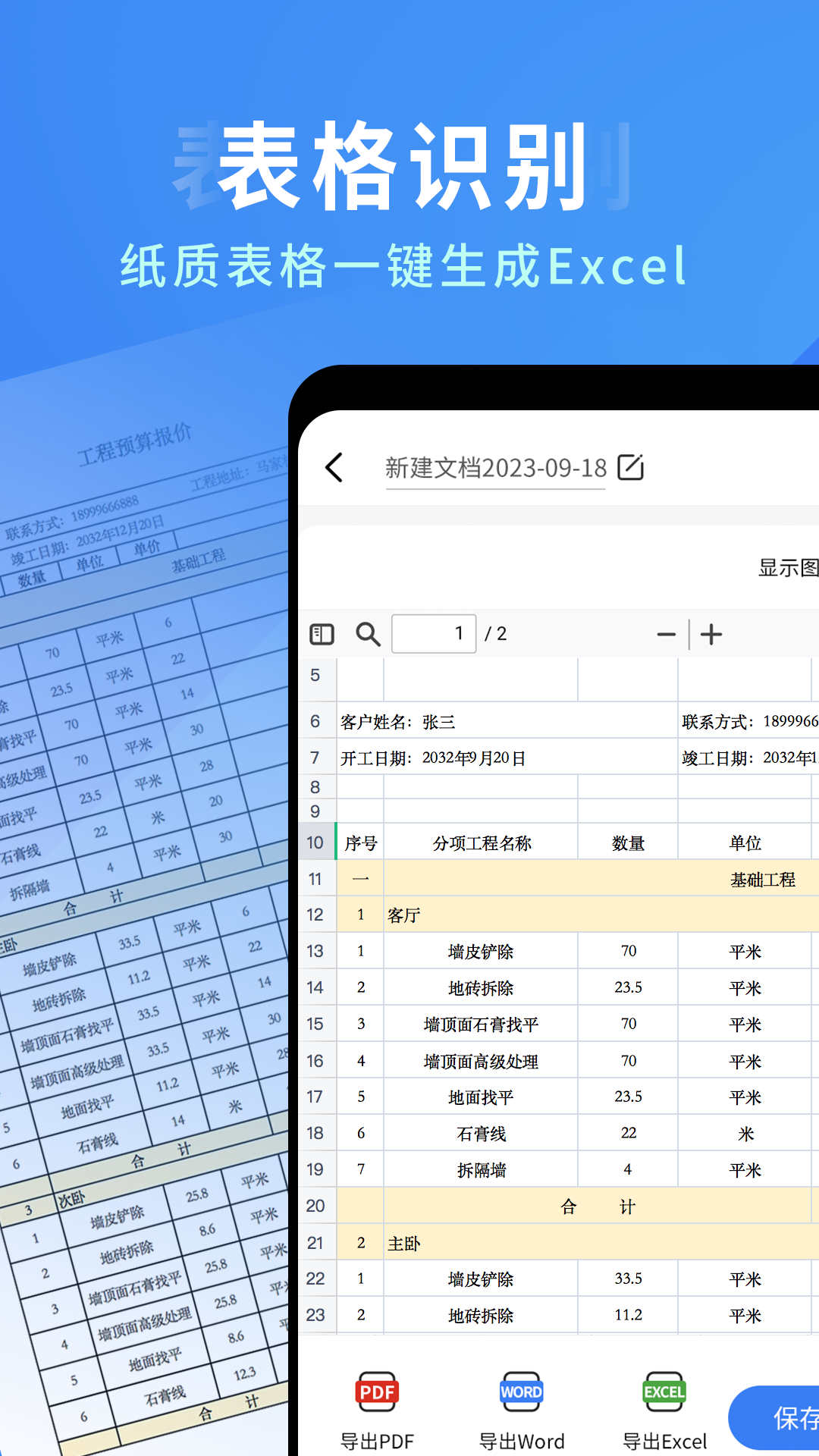
Task: Zoom in with the plus icon
Action: click(711, 634)
